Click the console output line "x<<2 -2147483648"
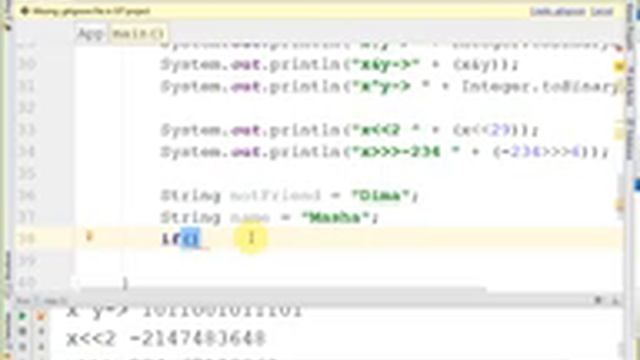This screenshot has width=640, height=360. tap(166, 338)
